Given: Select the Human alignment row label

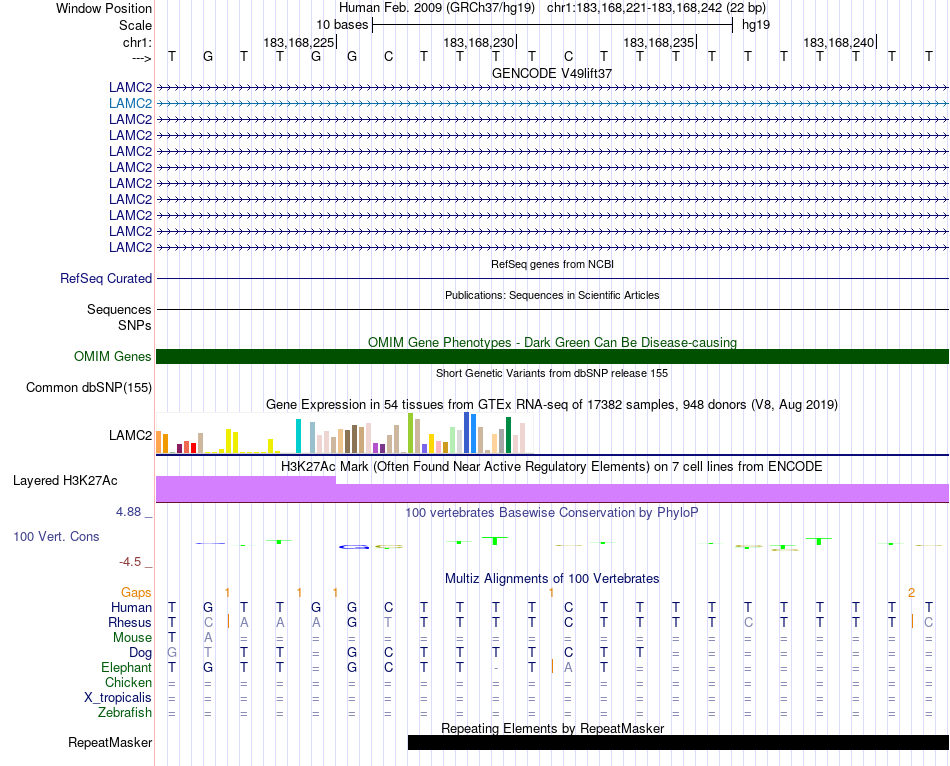Looking at the screenshot, I should (131, 608).
